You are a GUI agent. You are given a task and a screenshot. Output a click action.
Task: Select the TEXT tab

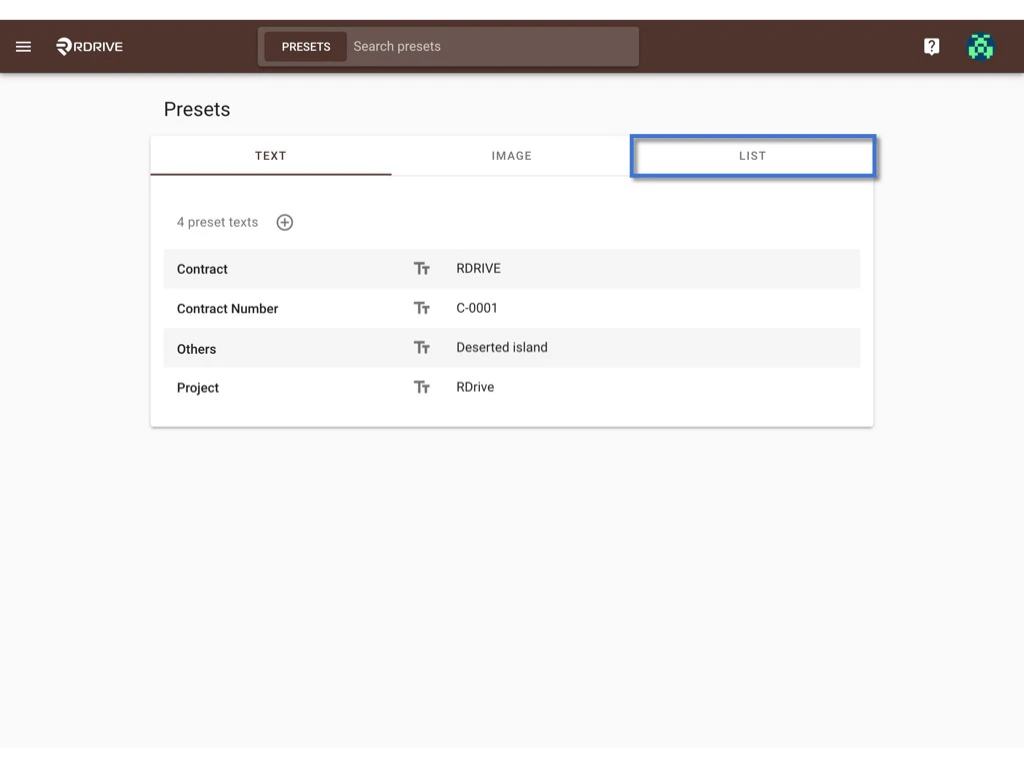pyautogui.click(x=270, y=156)
